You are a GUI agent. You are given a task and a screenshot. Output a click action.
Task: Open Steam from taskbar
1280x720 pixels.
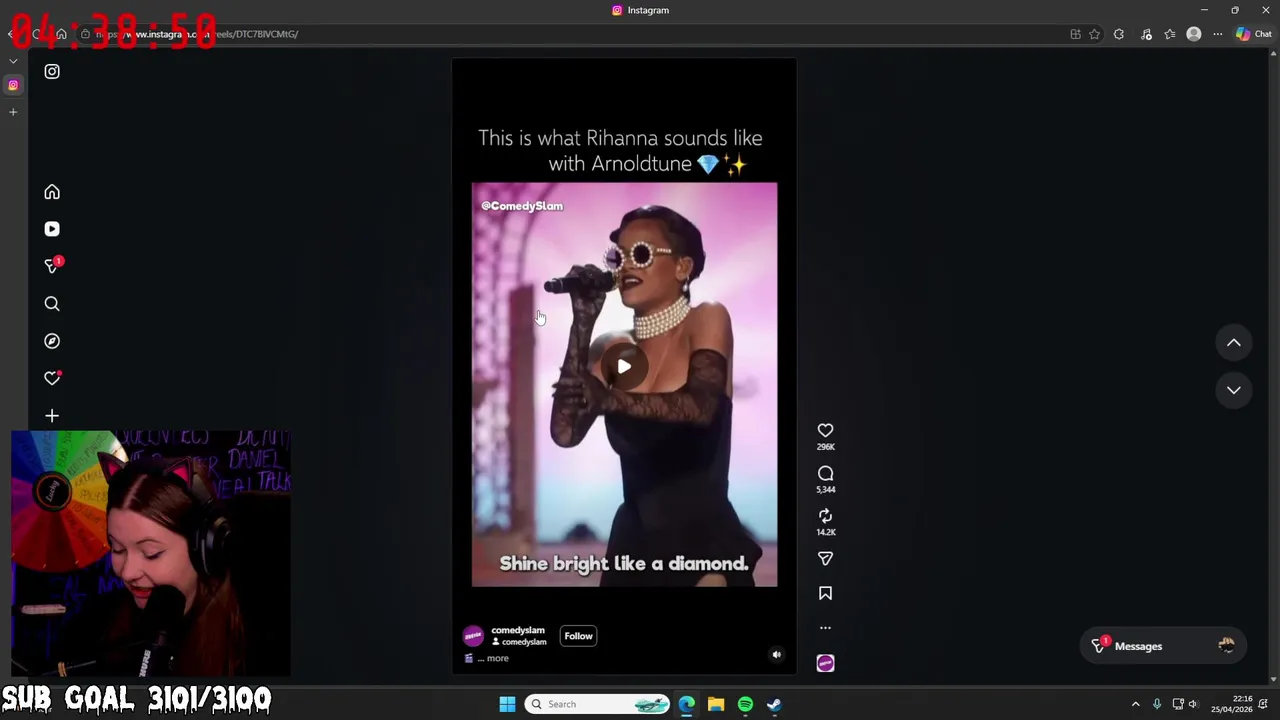point(774,704)
